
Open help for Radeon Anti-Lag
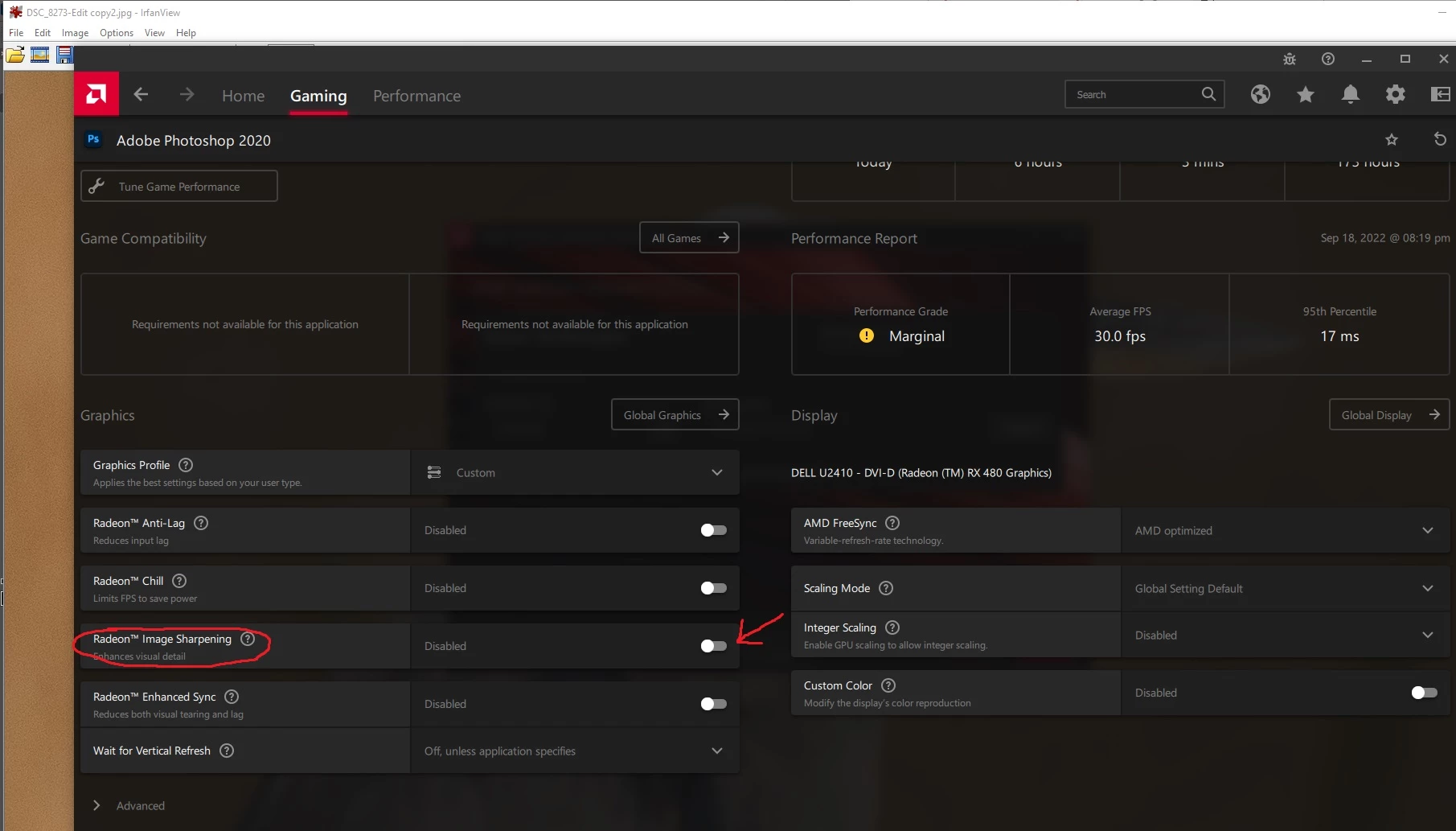(201, 523)
